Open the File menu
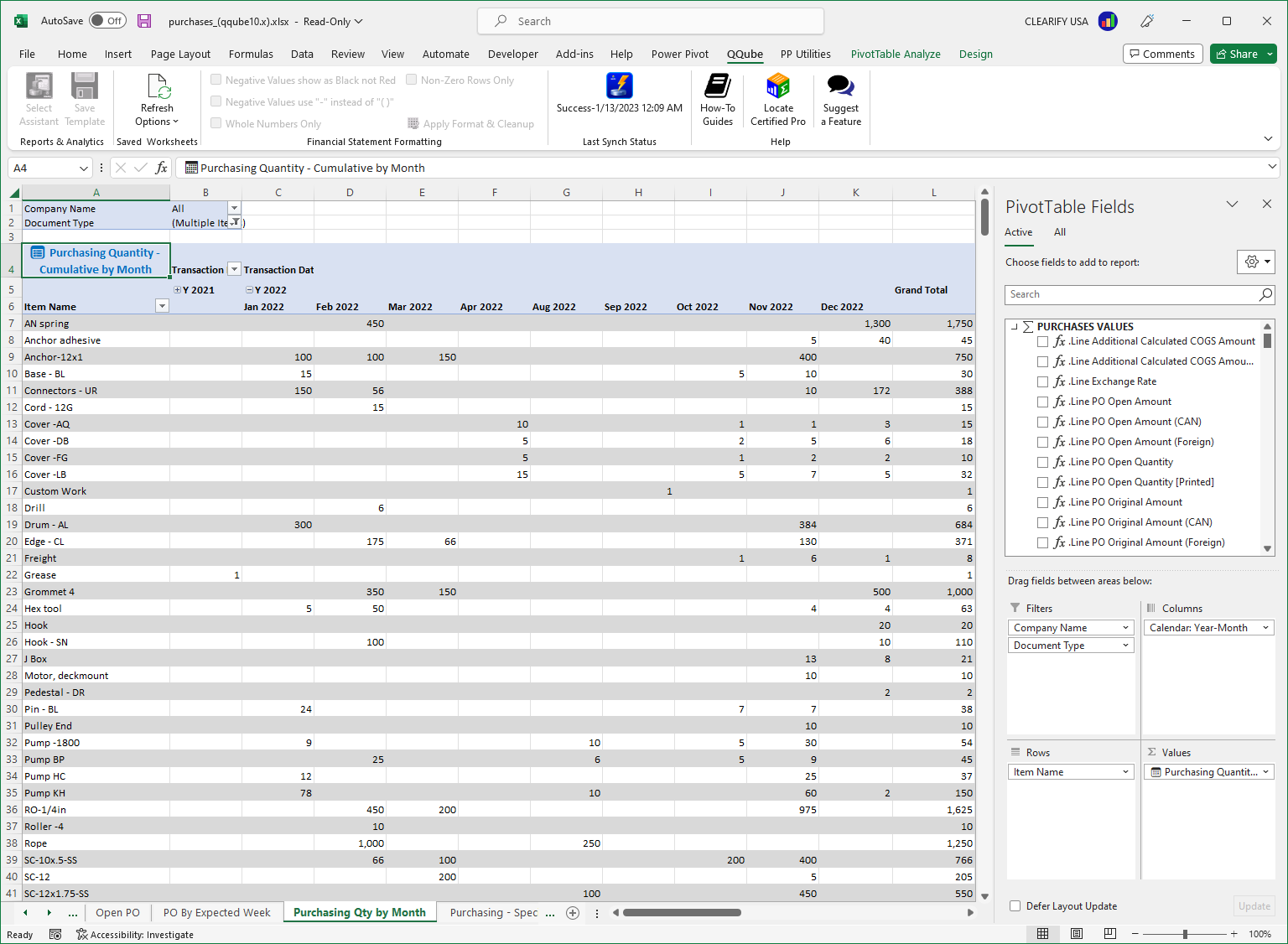 [27, 54]
